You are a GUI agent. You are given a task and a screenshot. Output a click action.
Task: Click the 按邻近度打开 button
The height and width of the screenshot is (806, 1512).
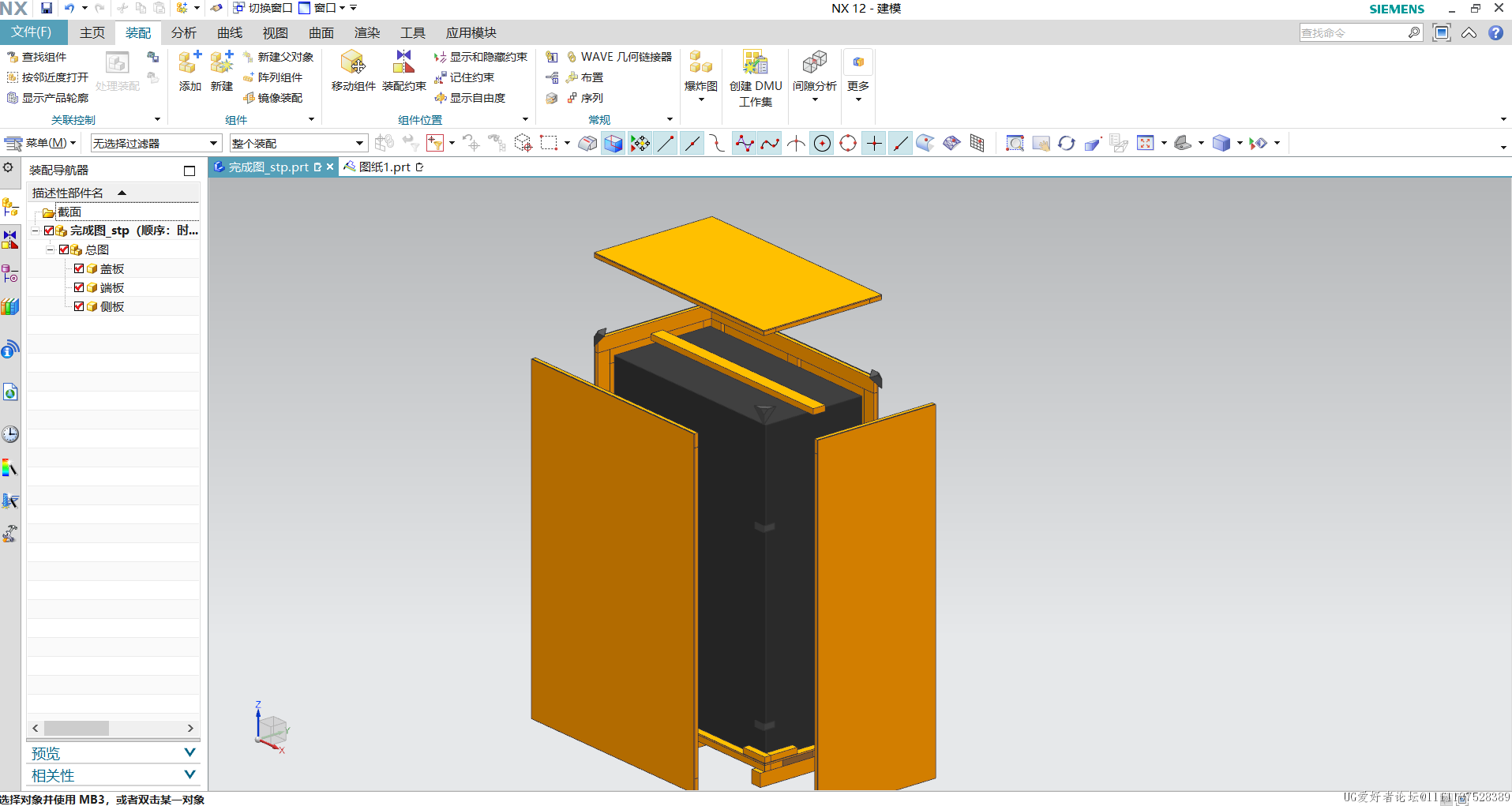(47, 77)
